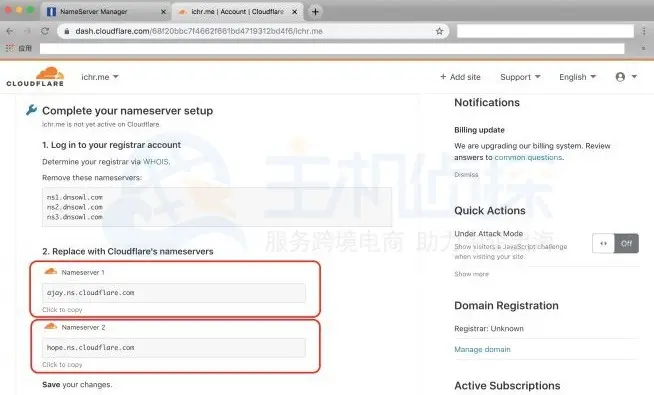Screen dimensions: 654x395
Task: Open the English language dropdown
Action: tap(577, 77)
